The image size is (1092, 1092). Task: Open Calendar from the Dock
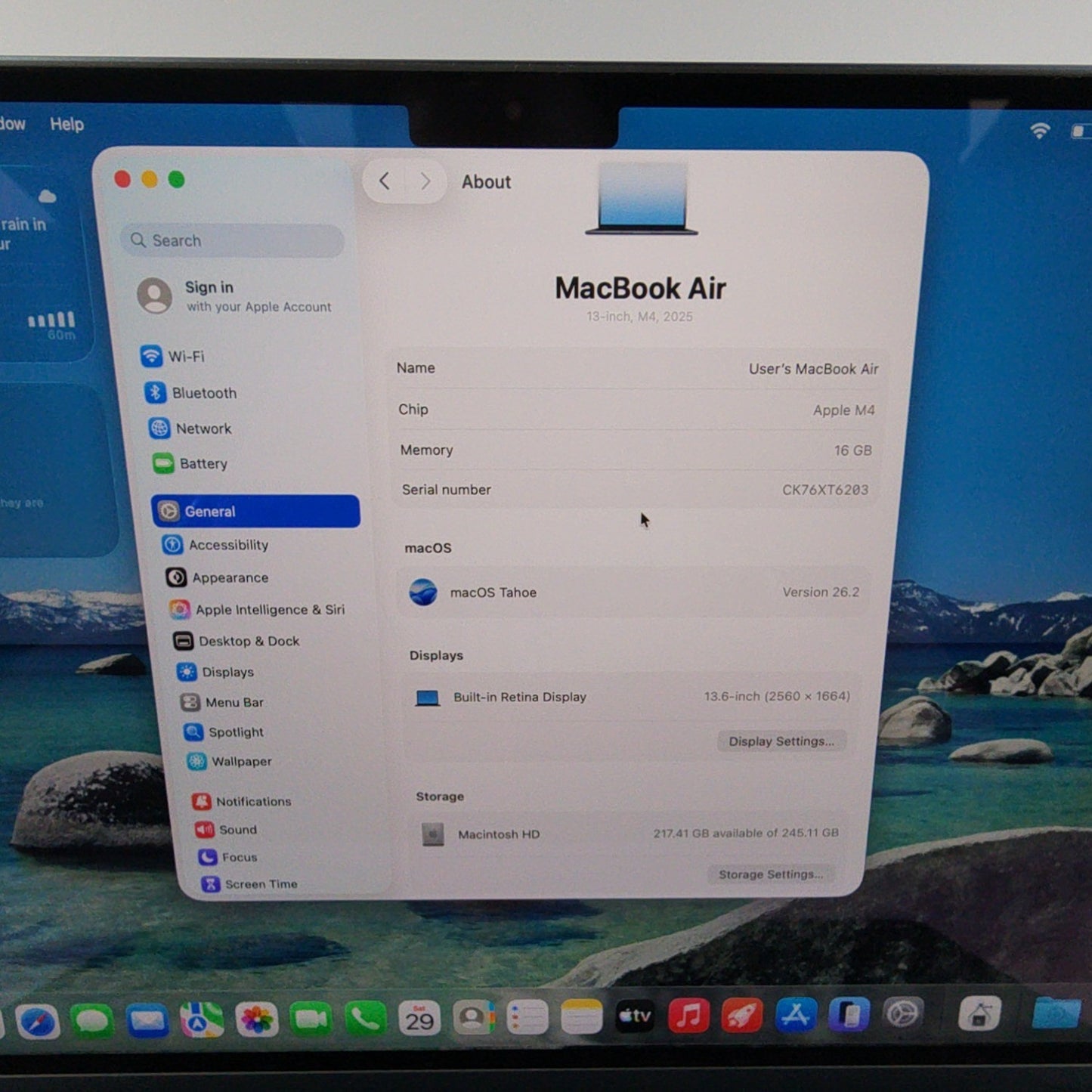point(419,1019)
